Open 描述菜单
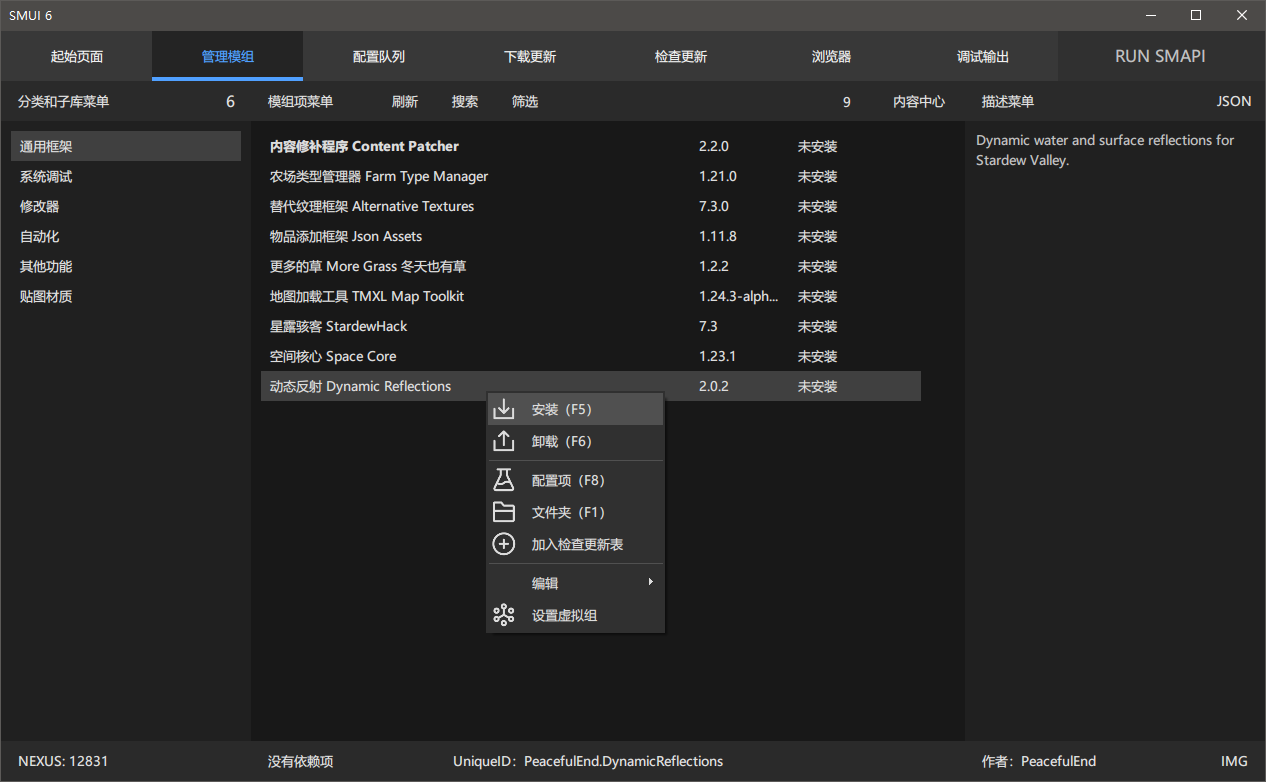The height and width of the screenshot is (782, 1266). (x=1008, y=101)
